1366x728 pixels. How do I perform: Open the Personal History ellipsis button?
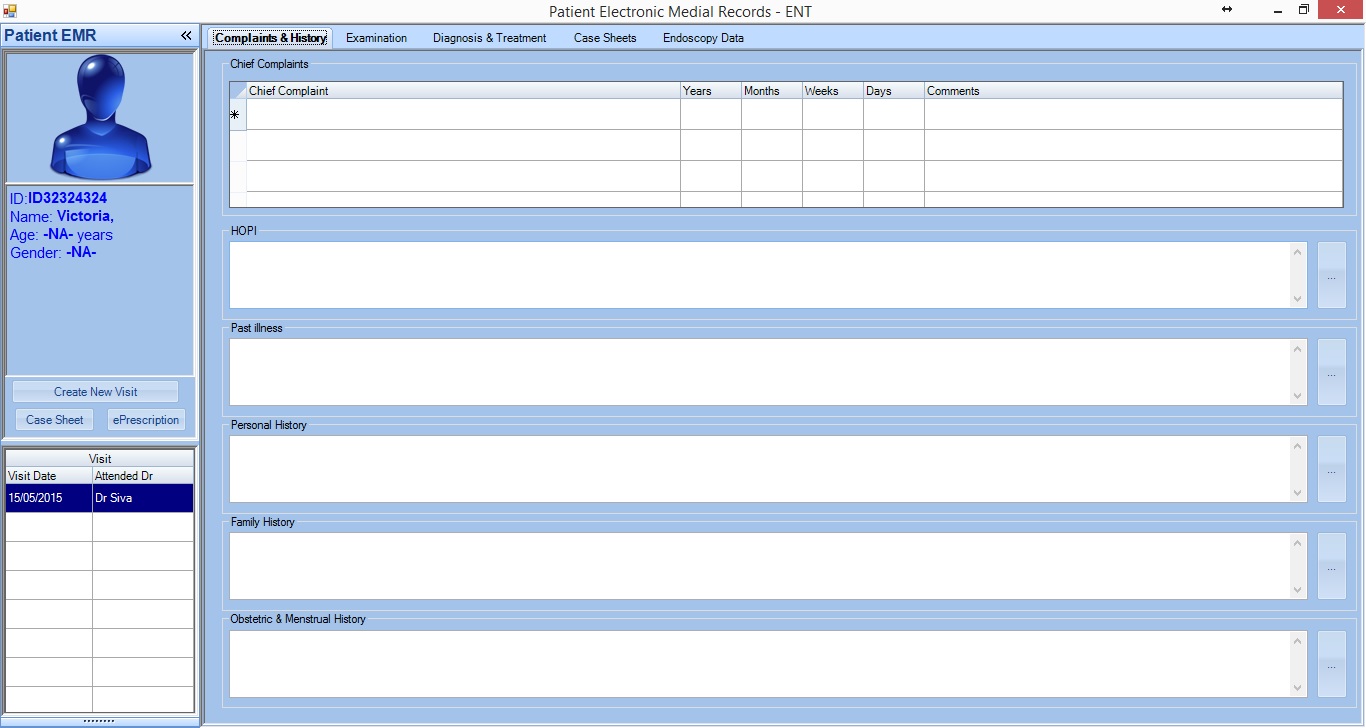[1331, 470]
